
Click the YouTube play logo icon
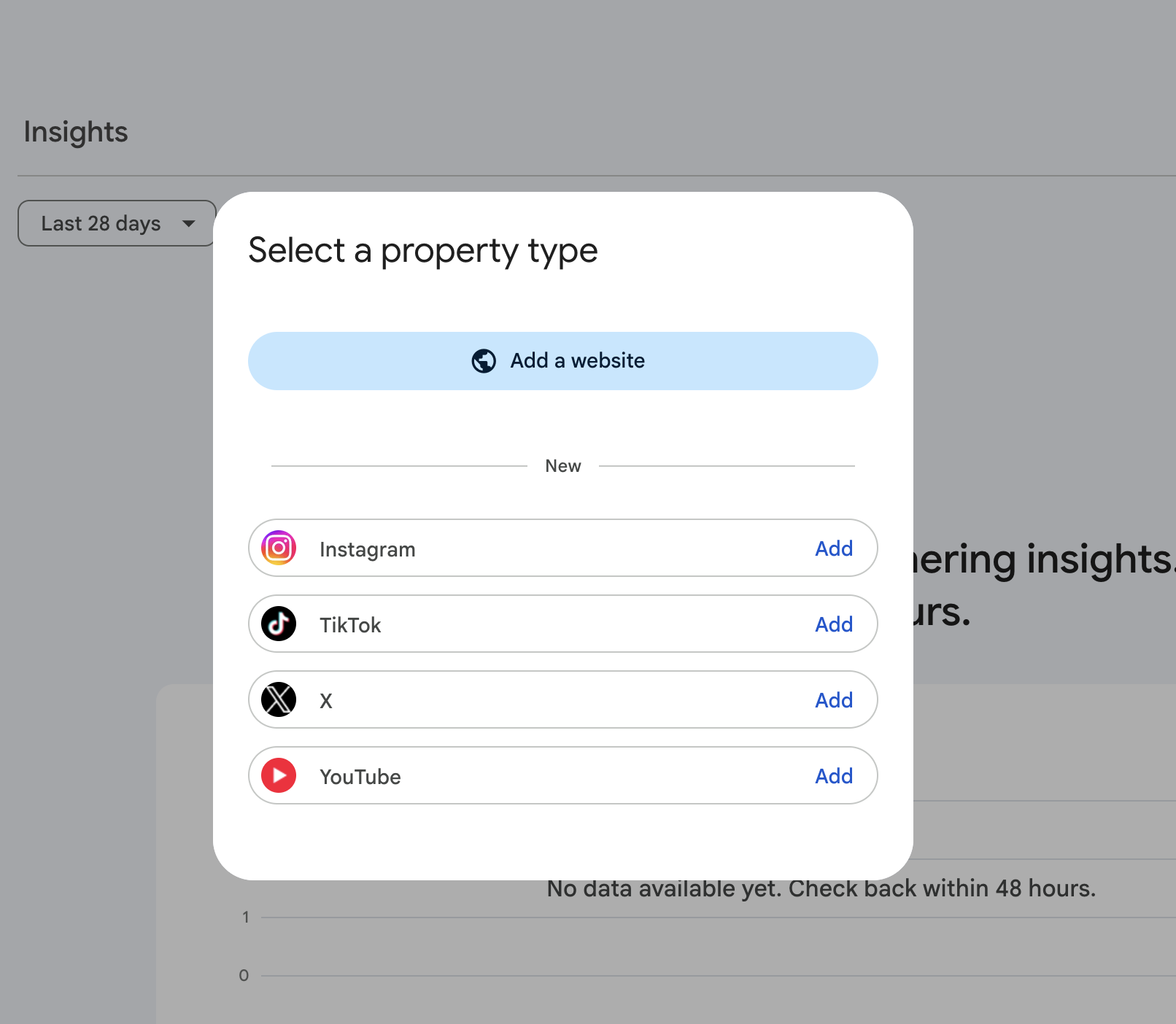point(279,775)
